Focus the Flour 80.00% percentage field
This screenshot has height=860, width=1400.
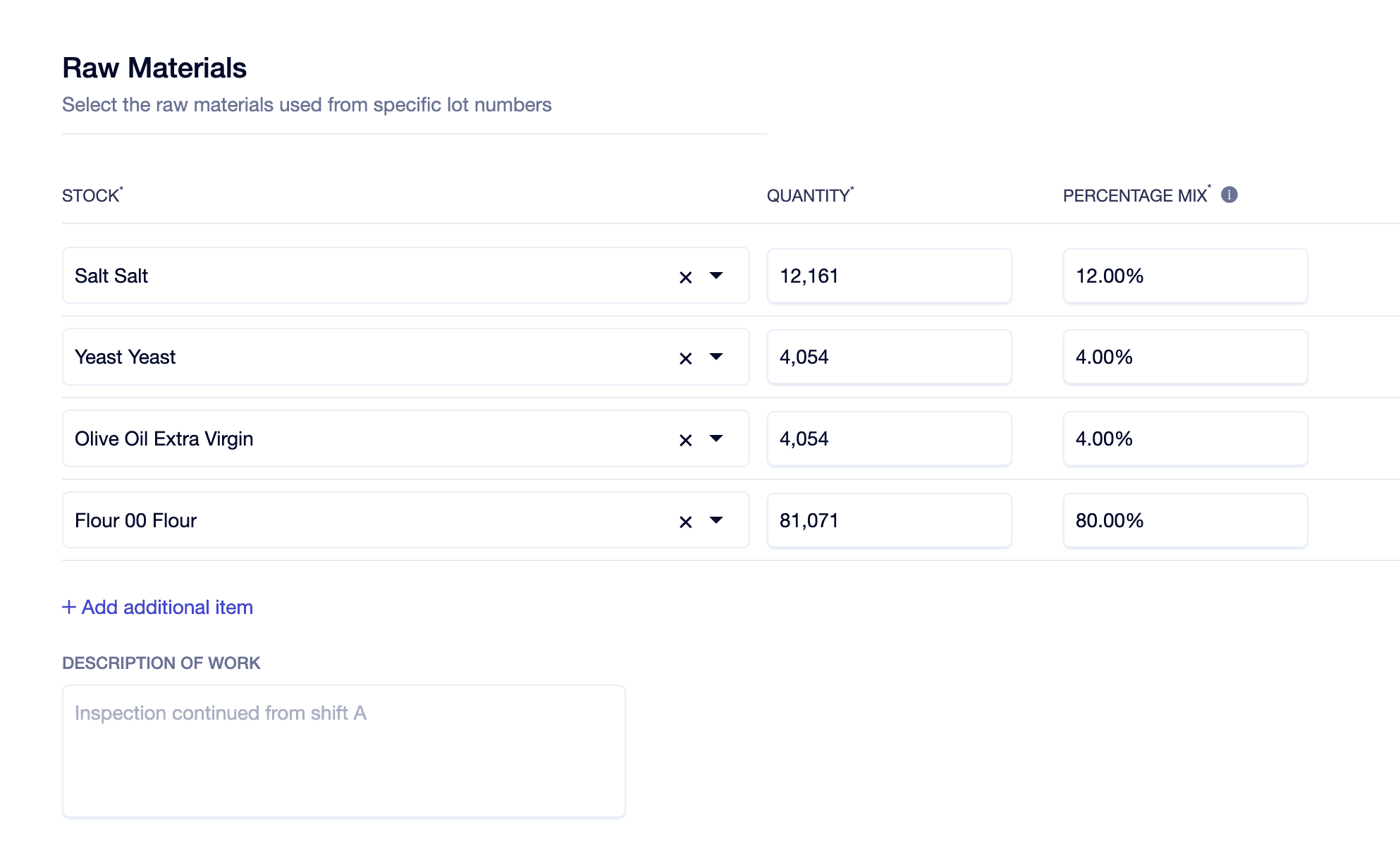point(1184,520)
